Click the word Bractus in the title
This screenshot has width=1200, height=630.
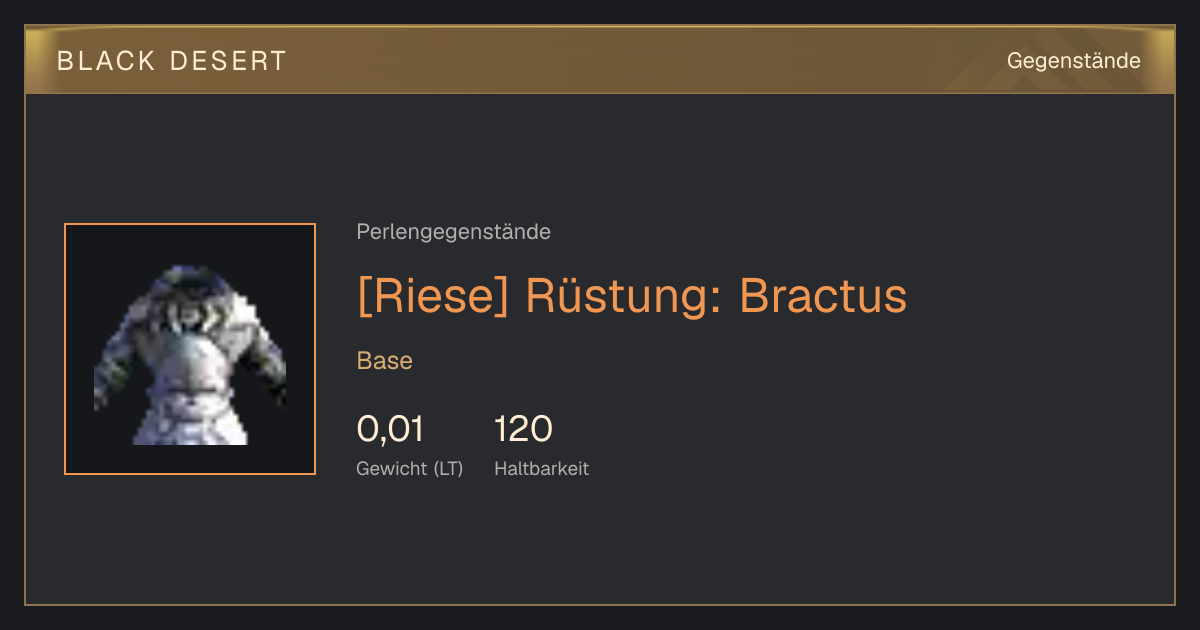[x=823, y=296]
